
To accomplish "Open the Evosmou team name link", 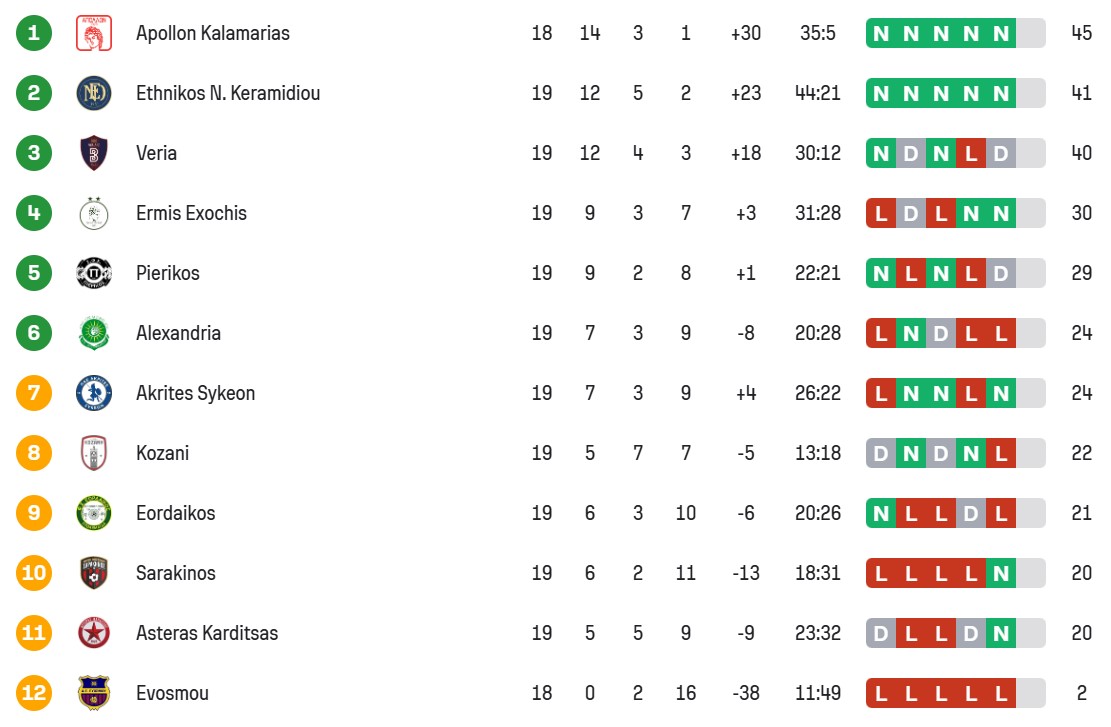I will click(x=174, y=693).
